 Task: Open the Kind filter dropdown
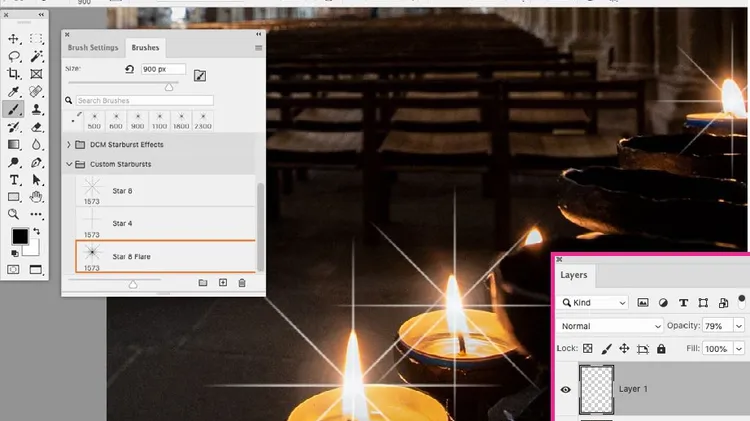click(594, 302)
